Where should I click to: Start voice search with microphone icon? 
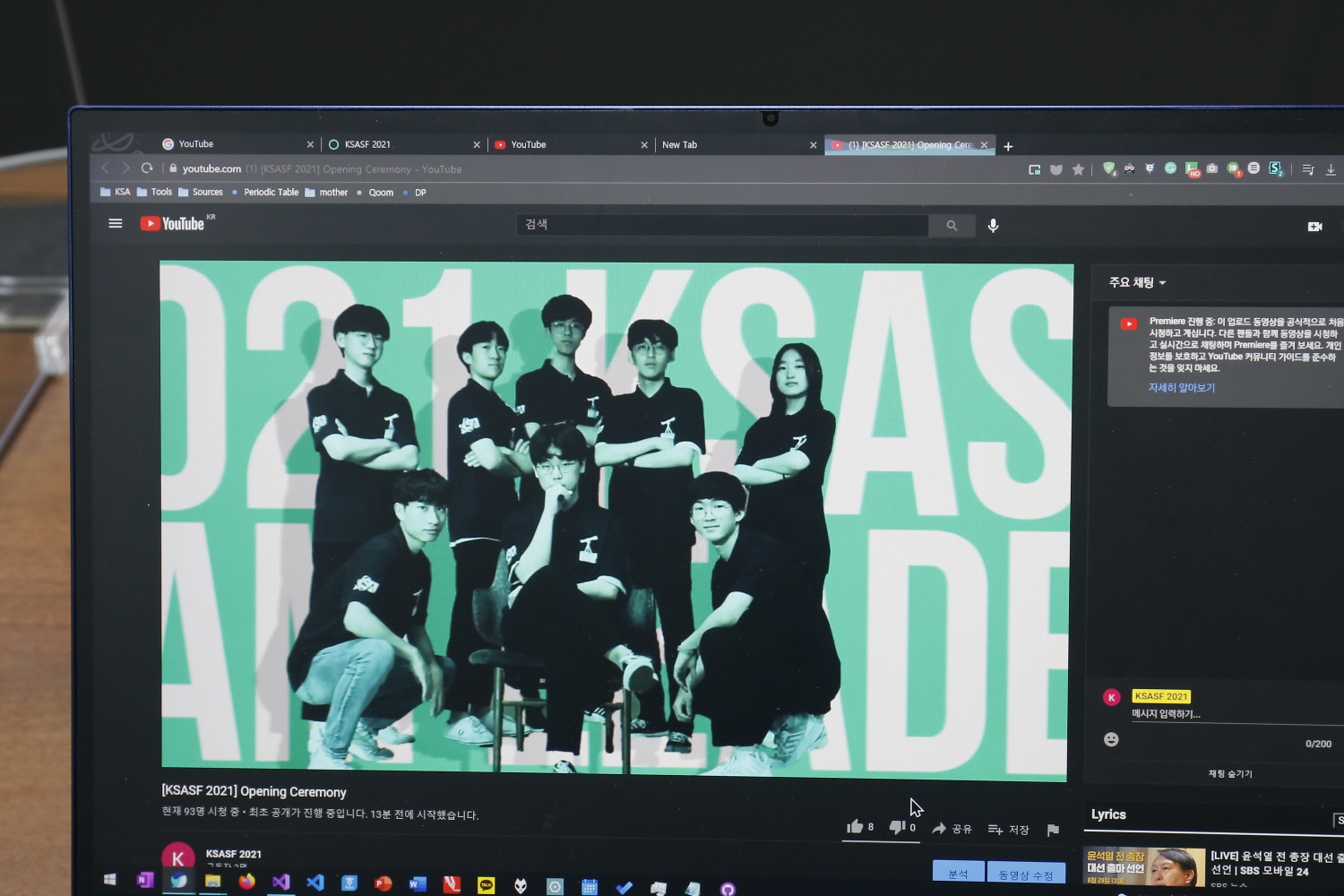pyautogui.click(x=993, y=226)
